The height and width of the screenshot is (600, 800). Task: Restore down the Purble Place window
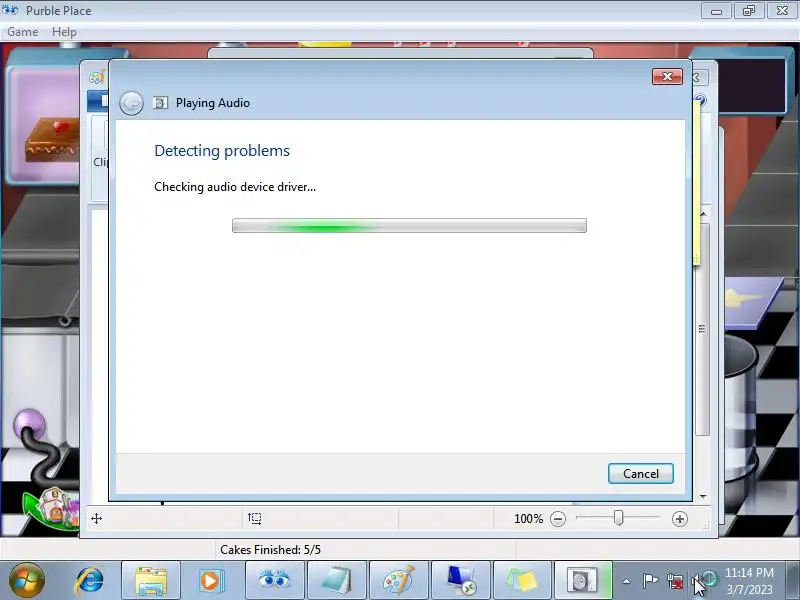point(748,11)
